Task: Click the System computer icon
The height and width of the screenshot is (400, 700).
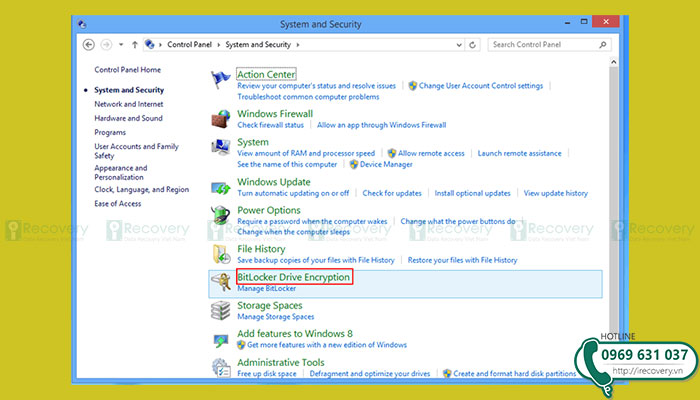Action: 221,147
